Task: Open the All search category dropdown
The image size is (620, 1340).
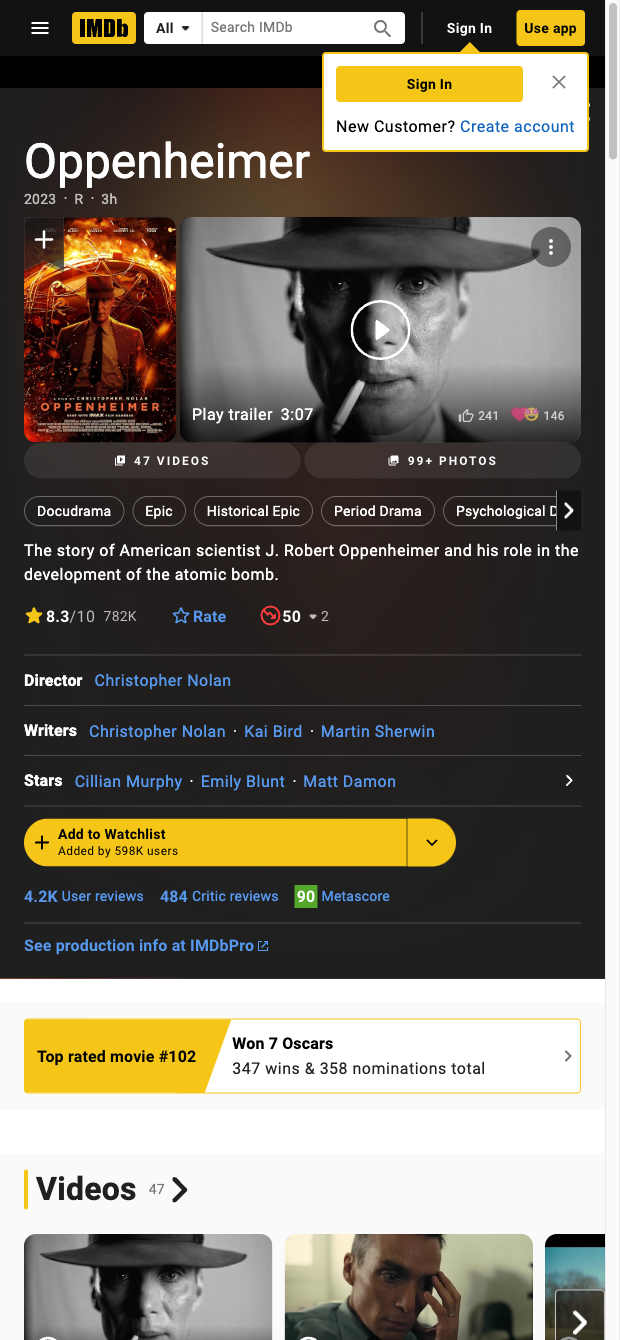Action: pyautogui.click(x=173, y=28)
